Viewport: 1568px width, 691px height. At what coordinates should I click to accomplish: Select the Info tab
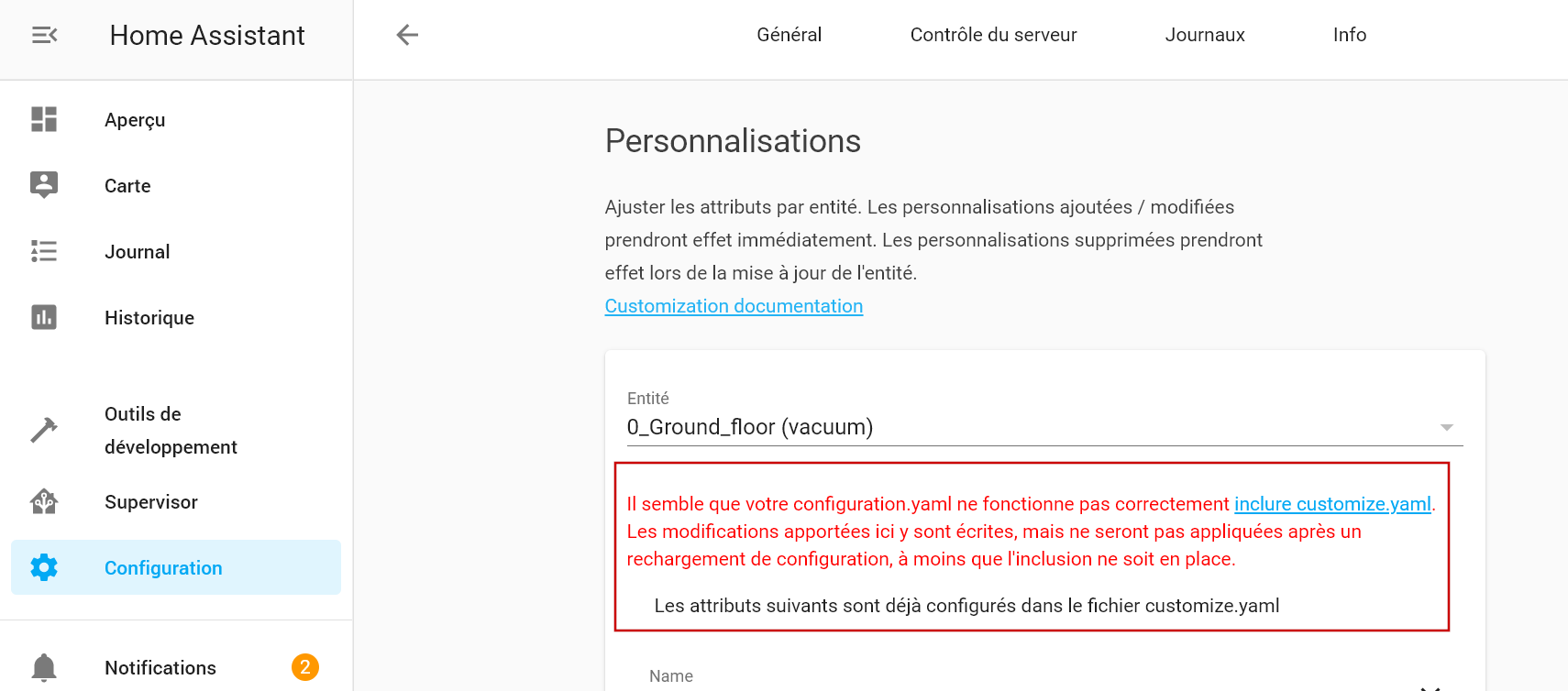click(x=1350, y=35)
